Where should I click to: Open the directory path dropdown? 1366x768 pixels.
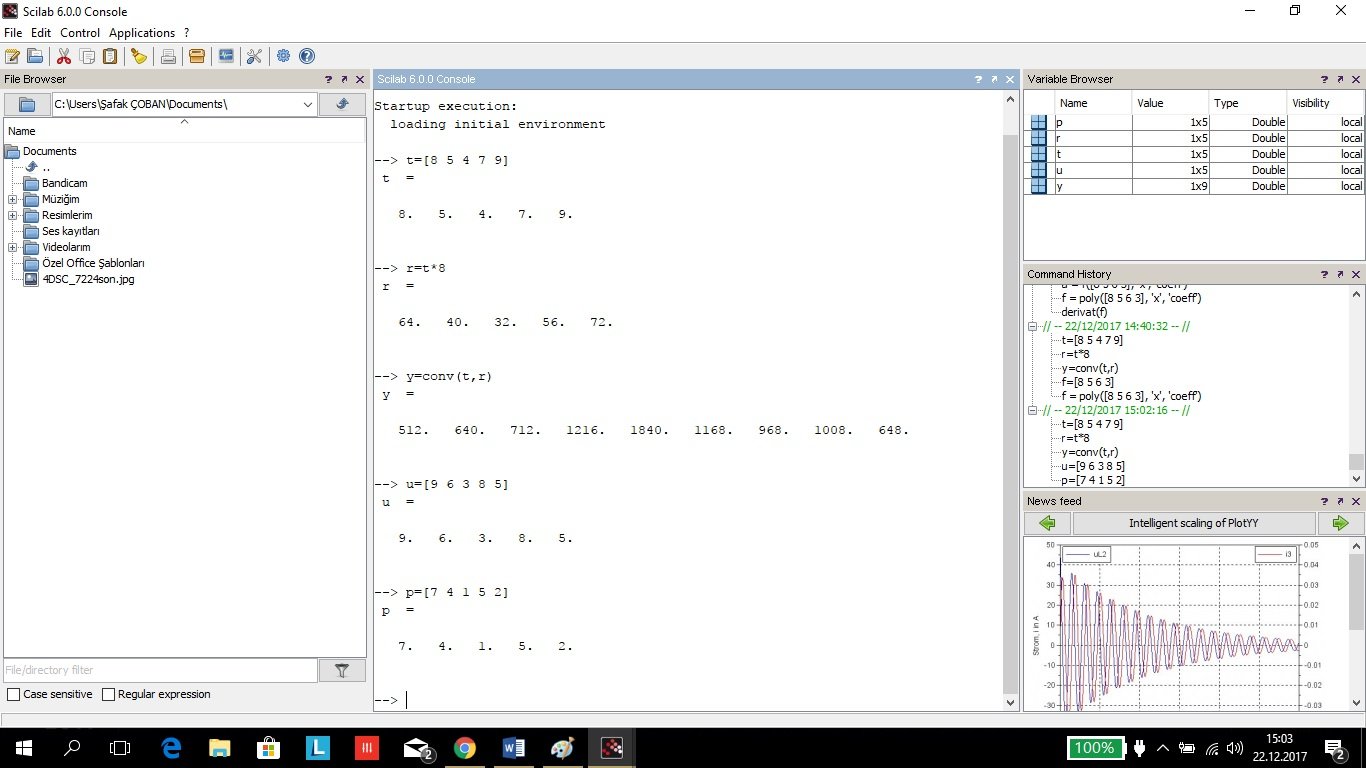click(x=308, y=104)
